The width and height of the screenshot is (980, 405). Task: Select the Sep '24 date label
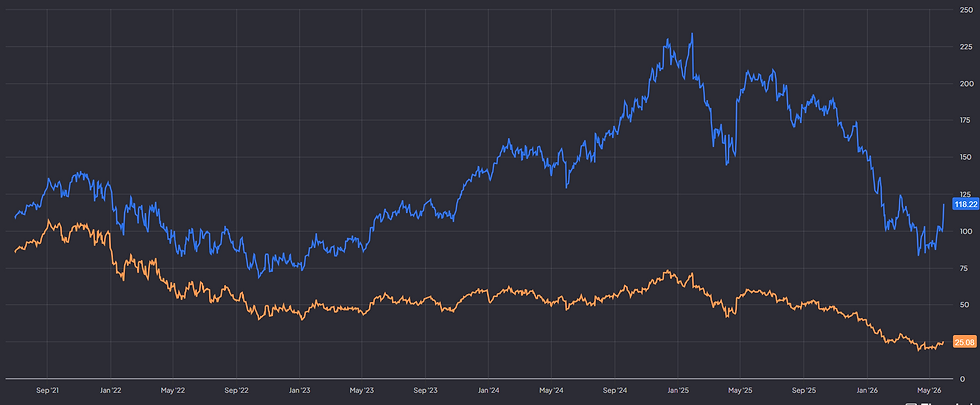[615, 391]
